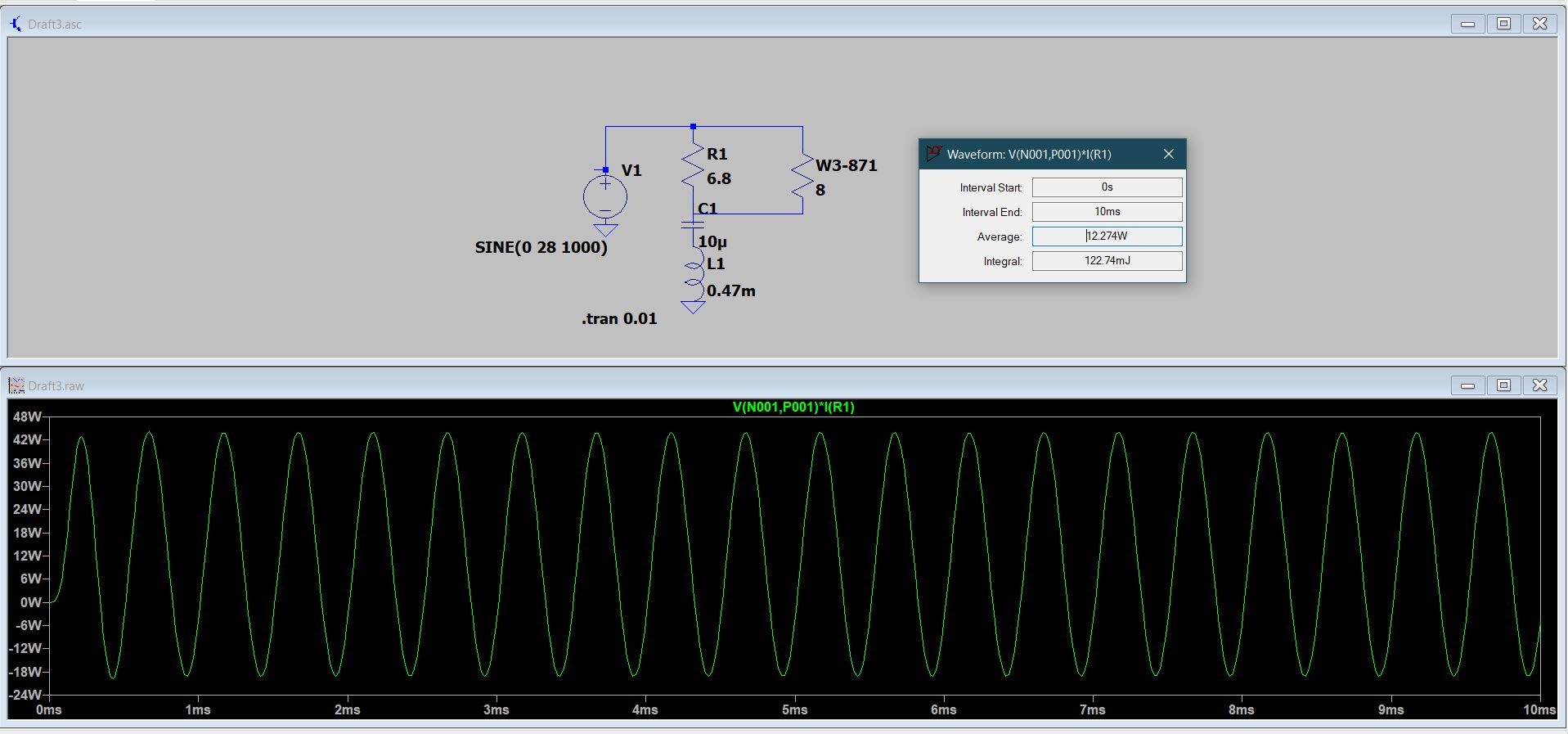
Task: Click the V1 label
Action: [x=631, y=170]
